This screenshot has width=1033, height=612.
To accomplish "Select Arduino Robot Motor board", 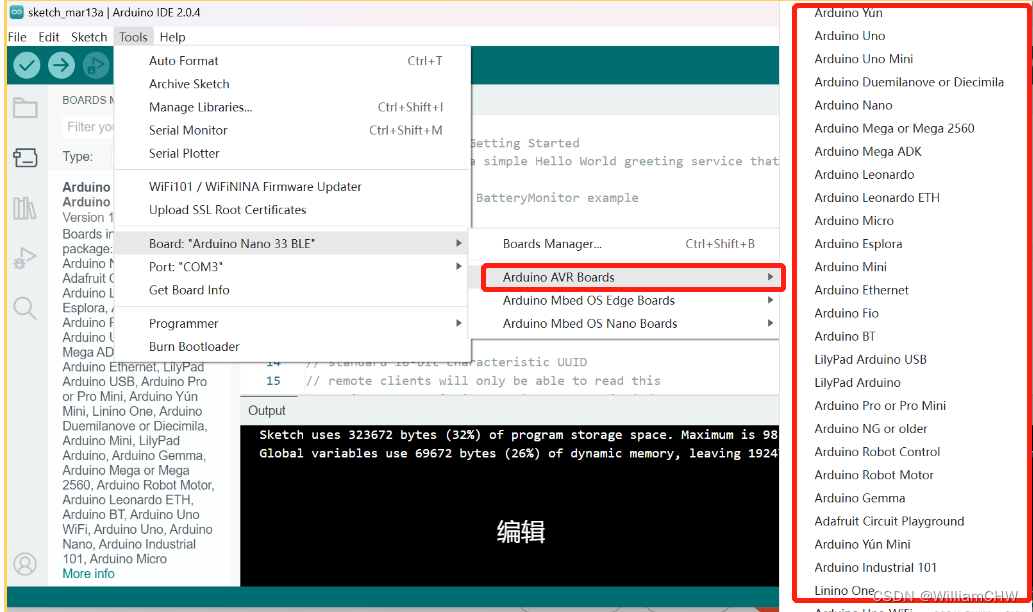I will click(874, 475).
